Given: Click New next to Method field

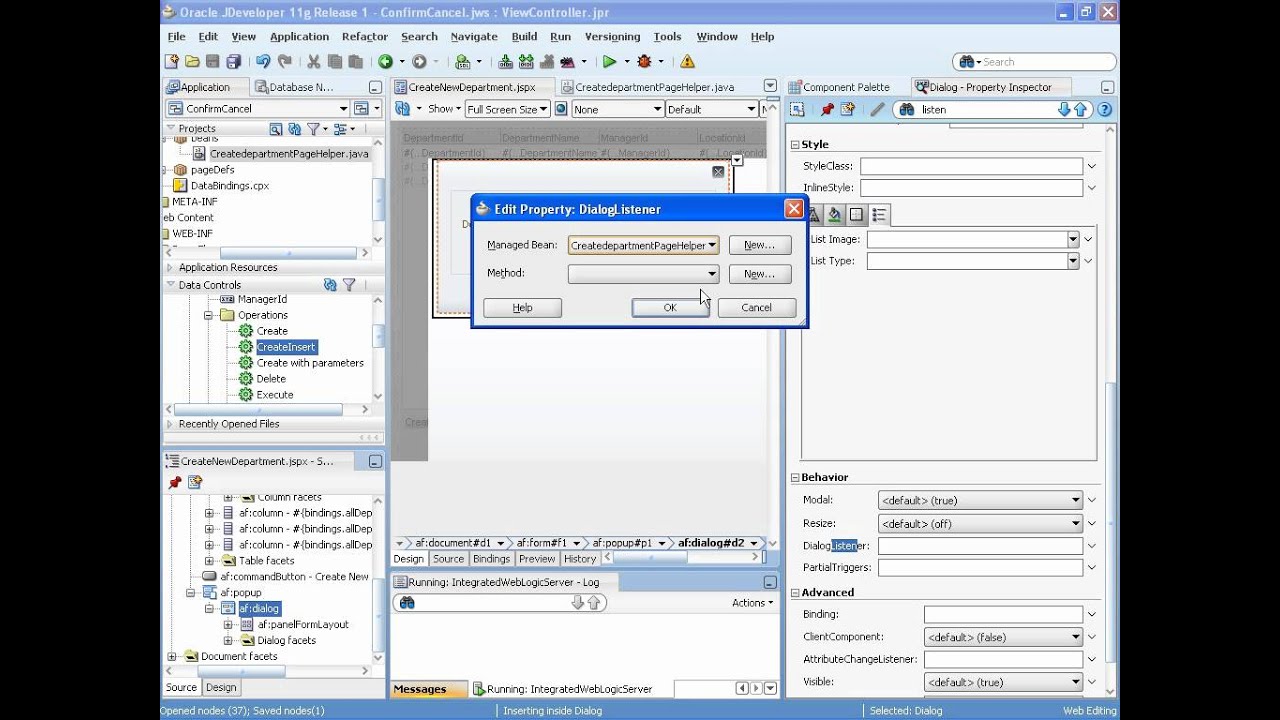Looking at the screenshot, I should pos(760,273).
